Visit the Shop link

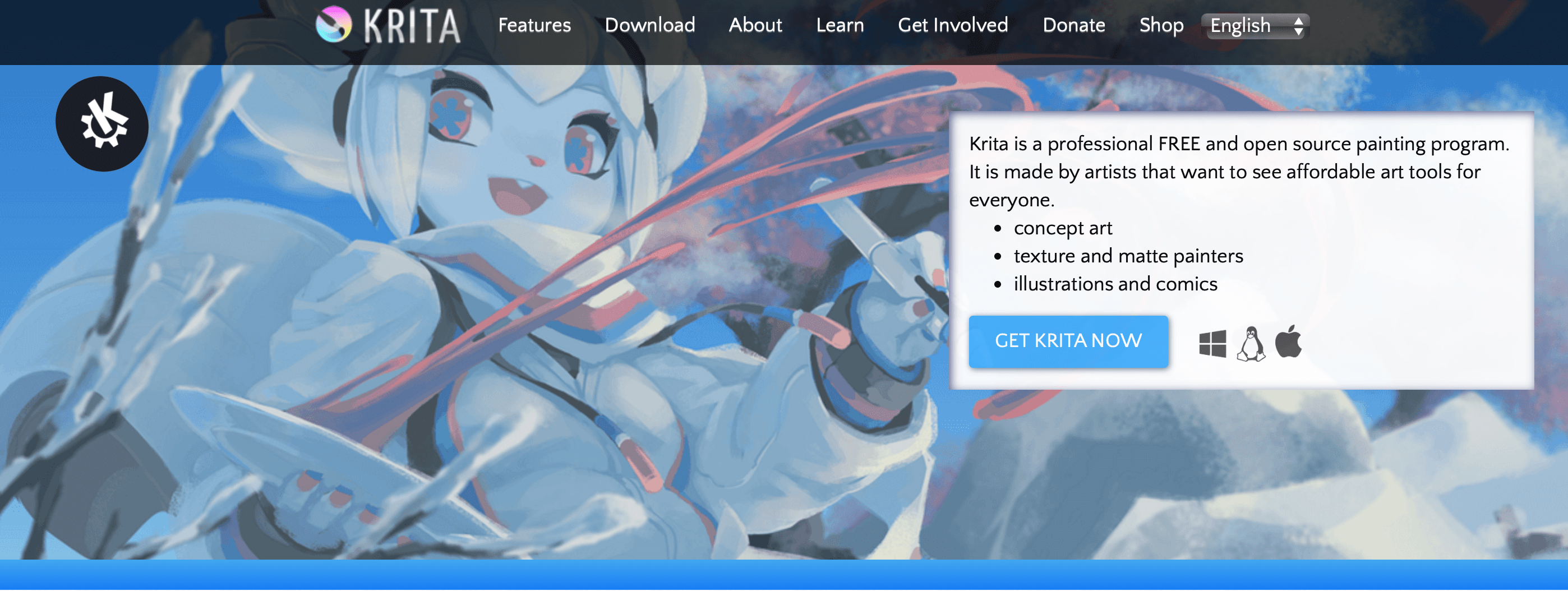1161,25
